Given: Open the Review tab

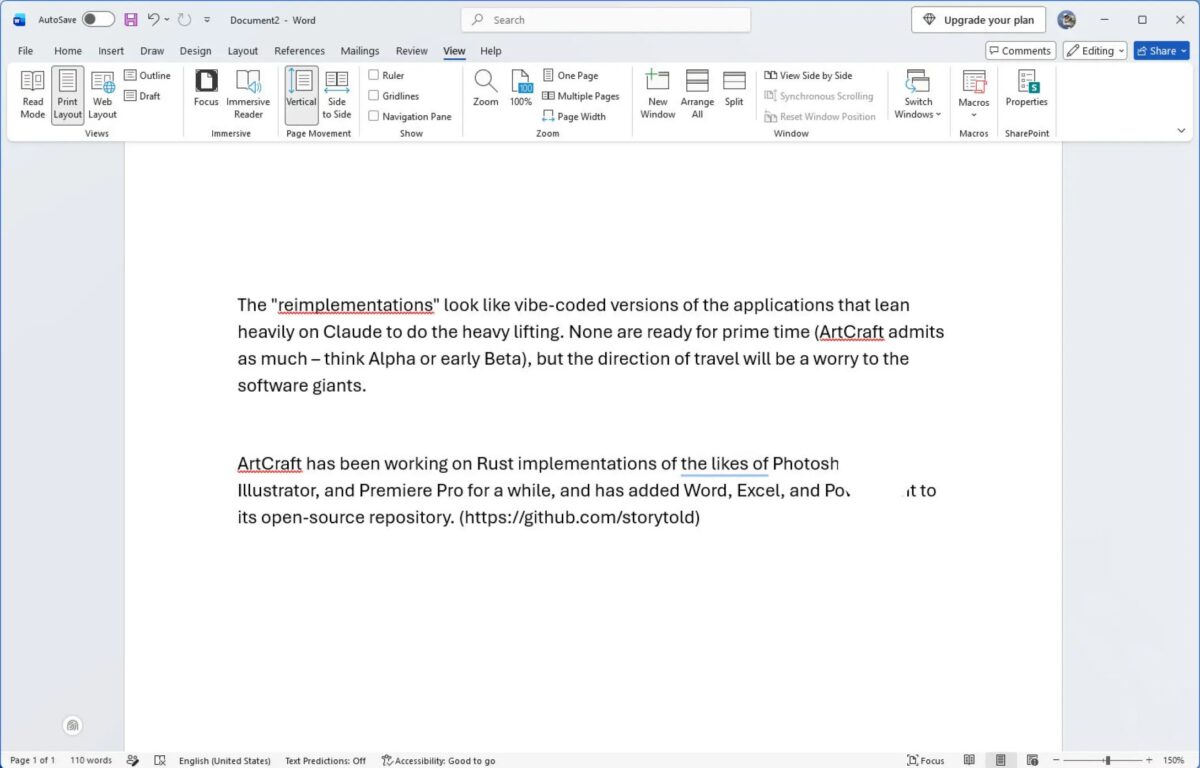Looking at the screenshot, I should tap(411, 51).
